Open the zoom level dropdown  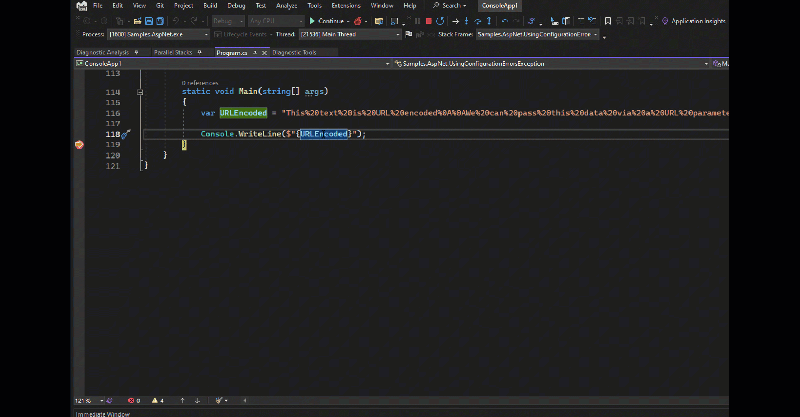coord(89,401)
